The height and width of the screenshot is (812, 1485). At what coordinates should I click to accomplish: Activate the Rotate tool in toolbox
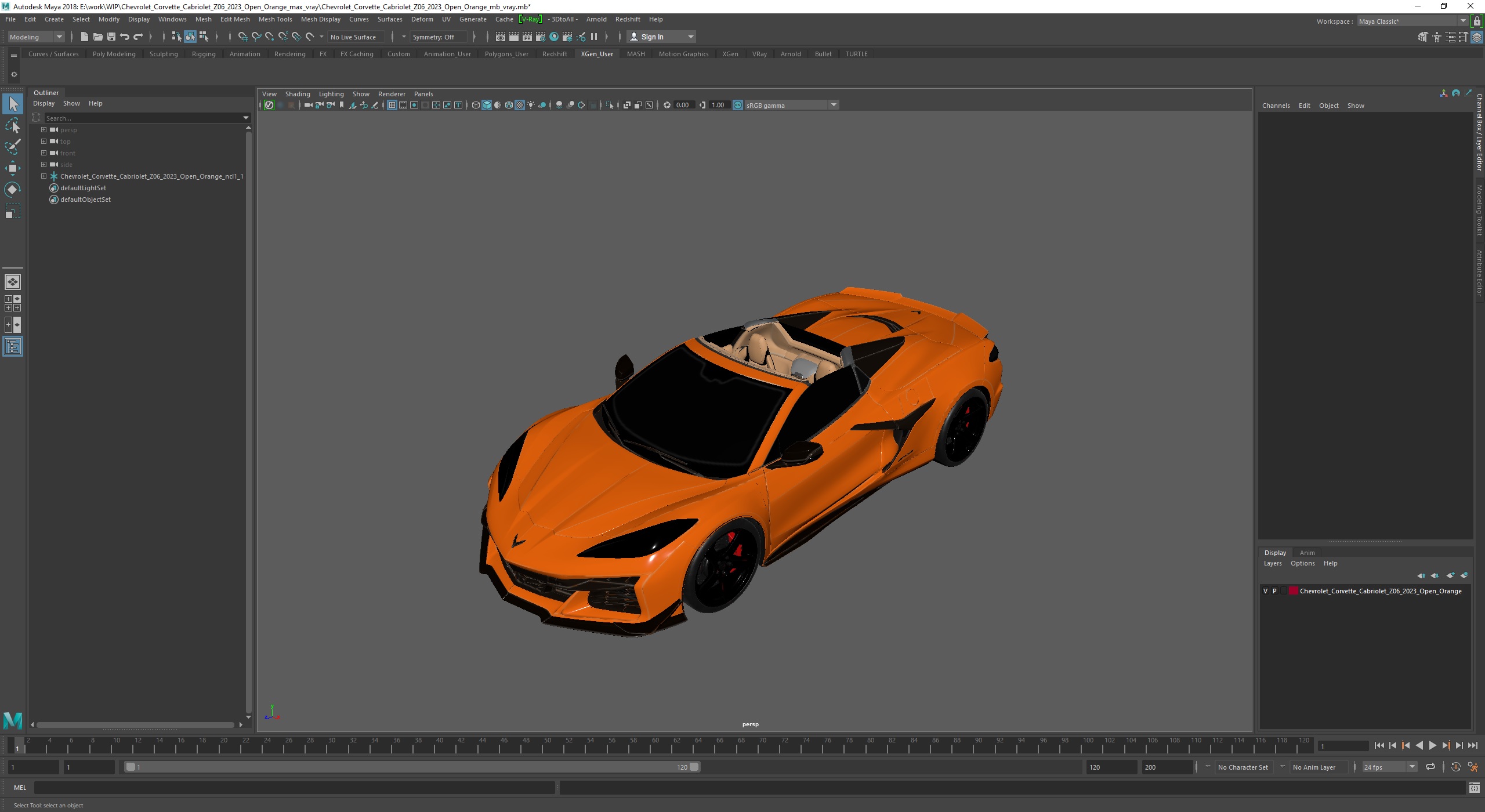pyautogui.click(x=13, y=190)
